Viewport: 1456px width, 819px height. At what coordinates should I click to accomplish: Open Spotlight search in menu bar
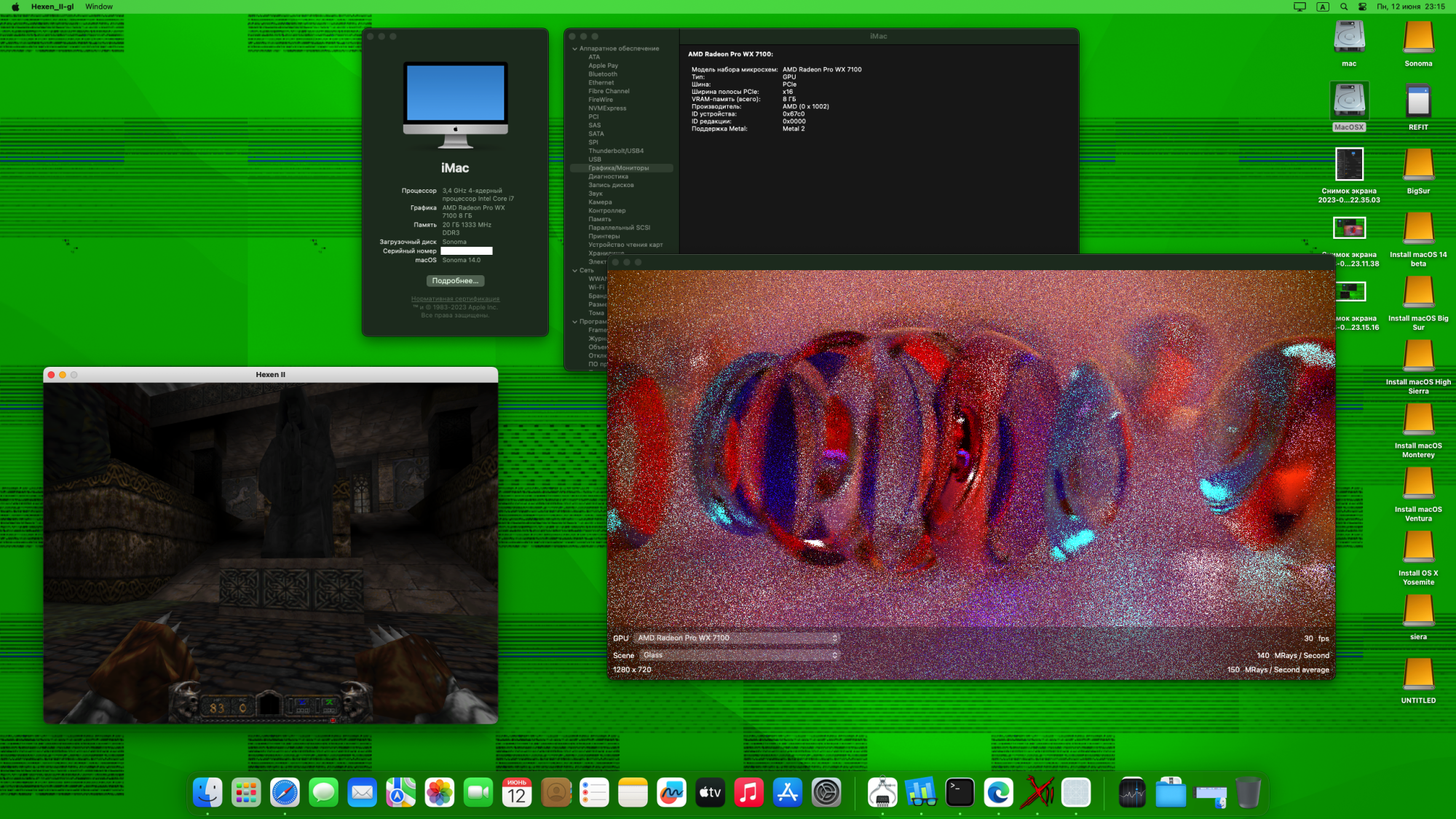1344,7
